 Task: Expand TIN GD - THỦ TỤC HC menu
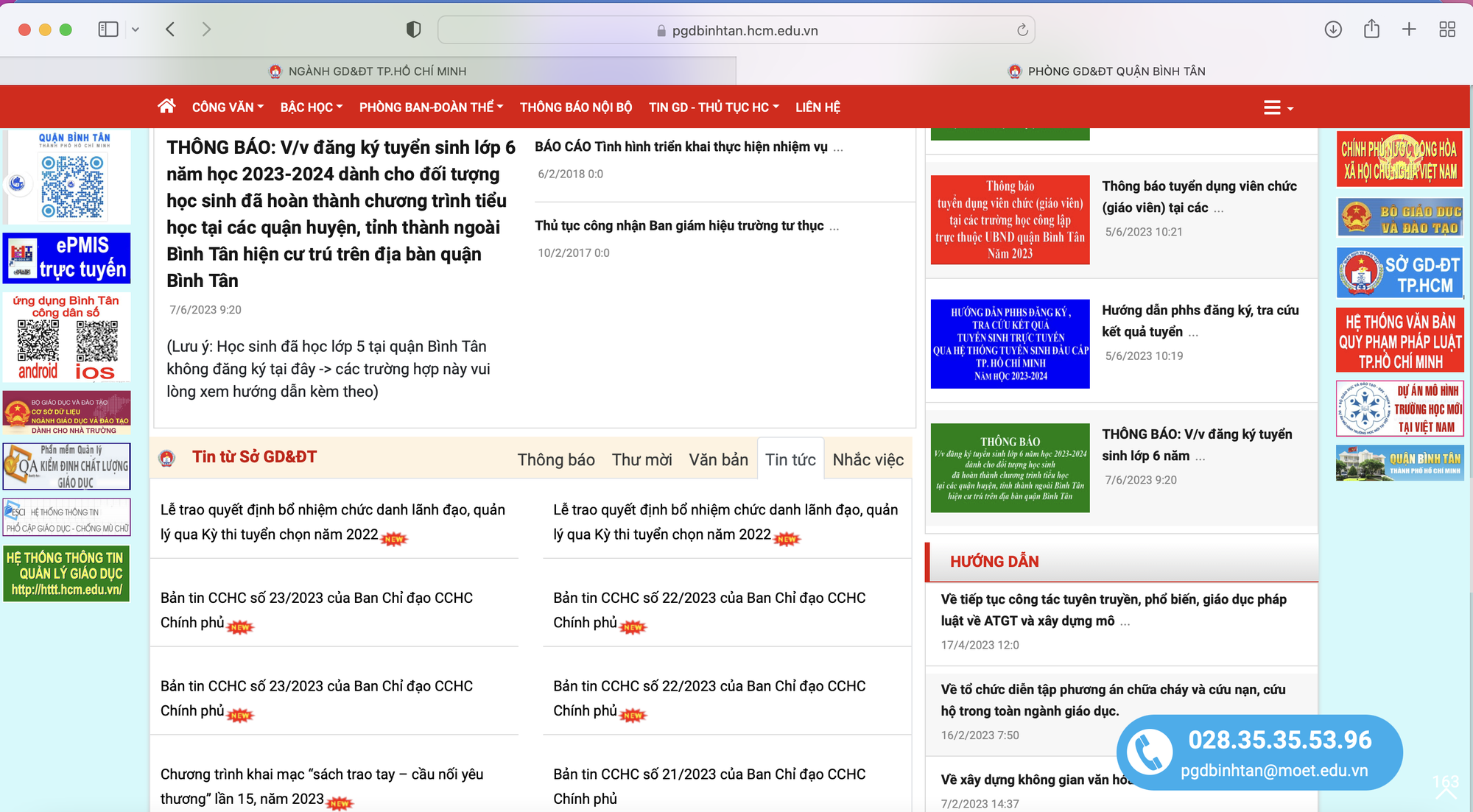[x=714, y=107]
